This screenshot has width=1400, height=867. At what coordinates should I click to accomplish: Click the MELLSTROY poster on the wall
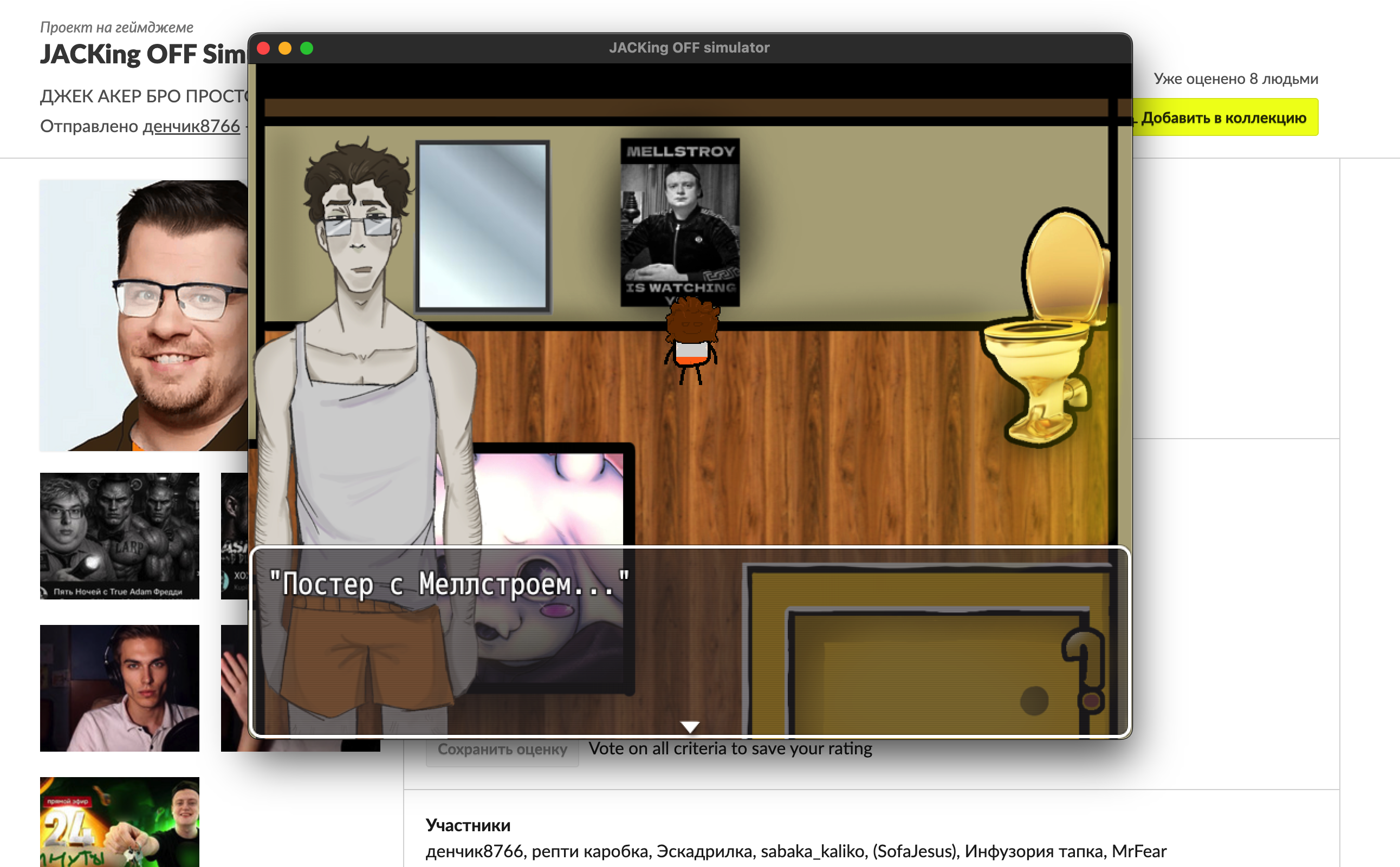click(x=679, y=222)
